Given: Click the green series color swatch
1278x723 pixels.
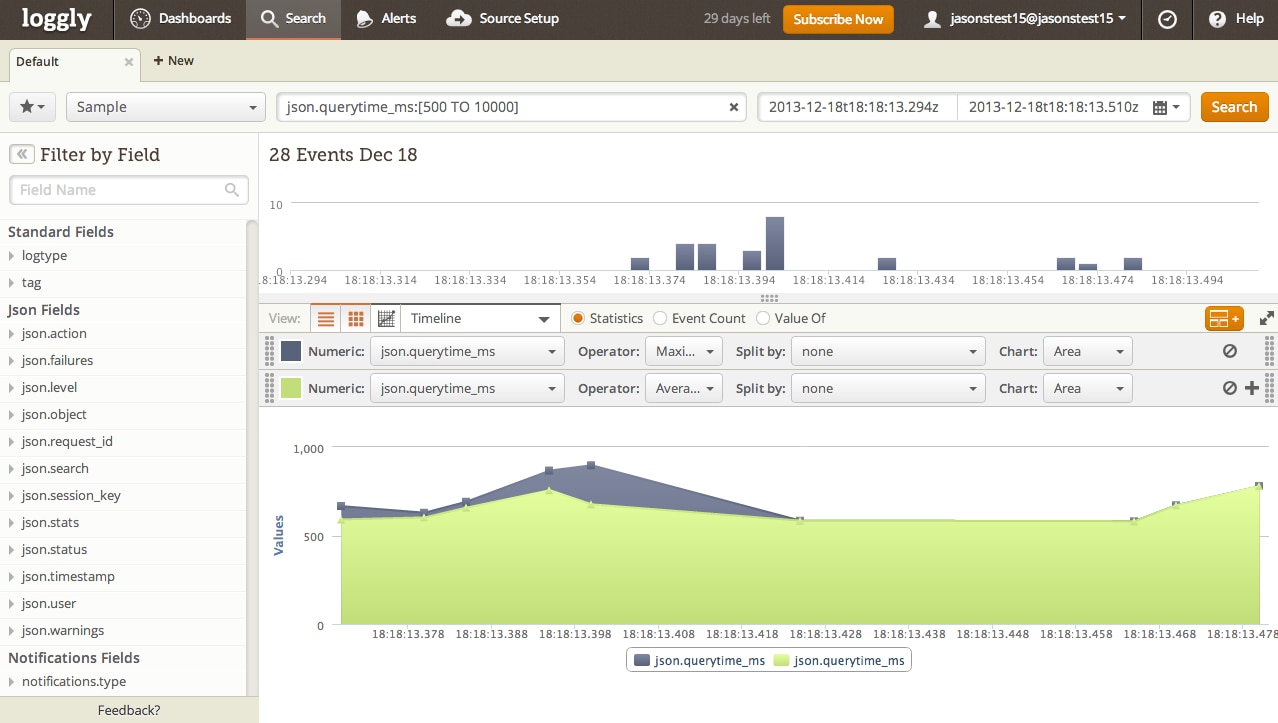Looking at the screenshot, I should (x=291, y=388).
